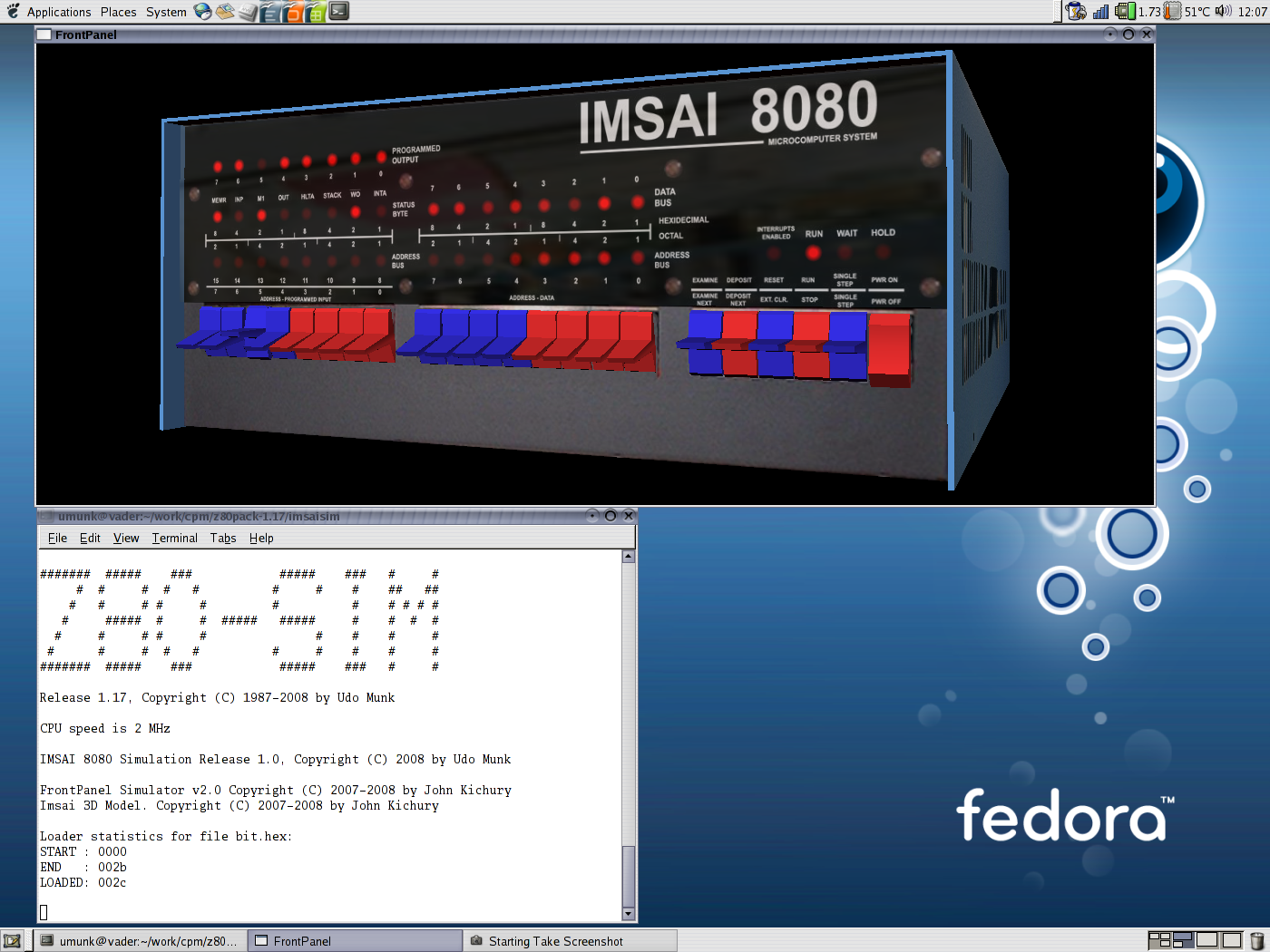The image size is (1270, 952).
Task: Launch the terminal emulator panel icon
Action: point(337,12)
